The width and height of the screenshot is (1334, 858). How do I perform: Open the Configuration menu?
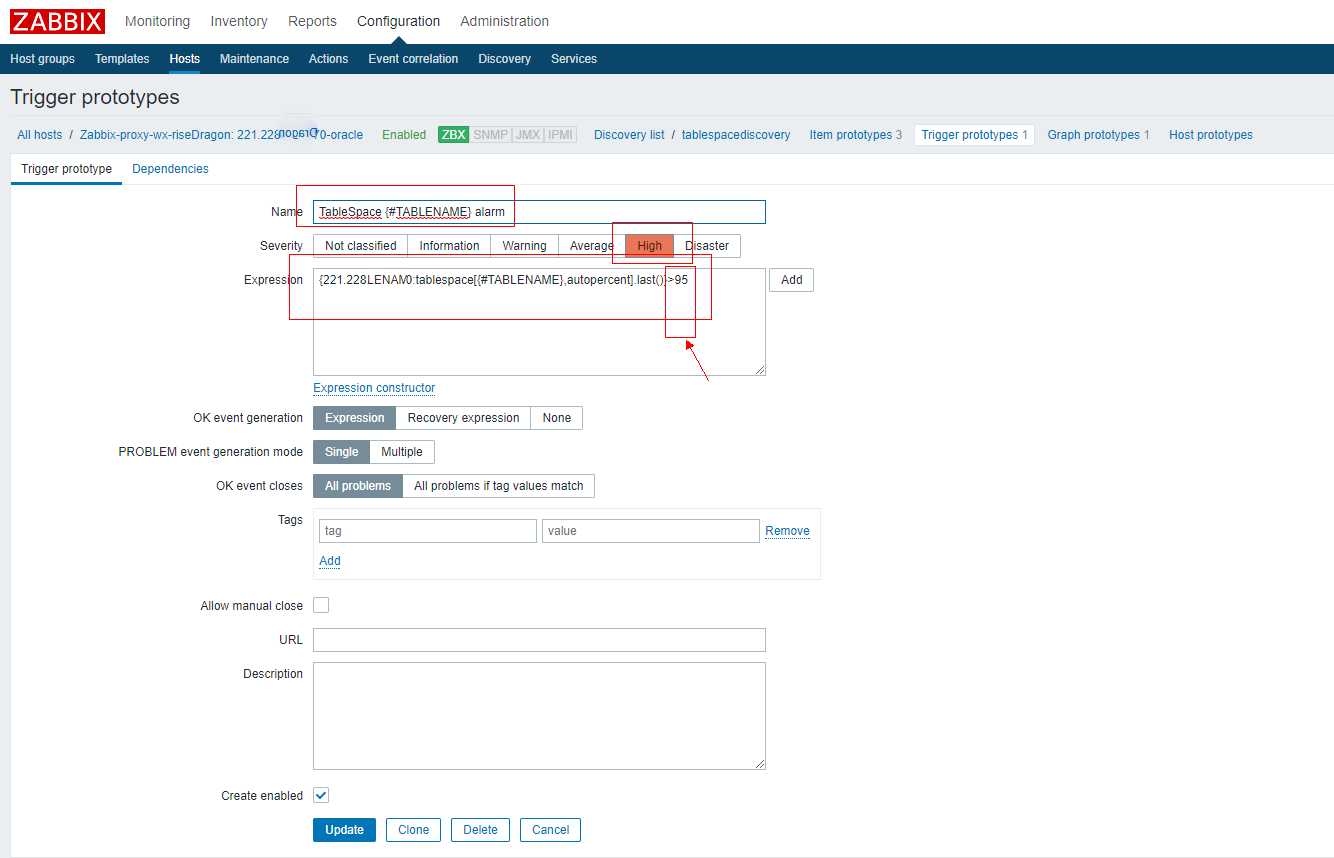398,21
